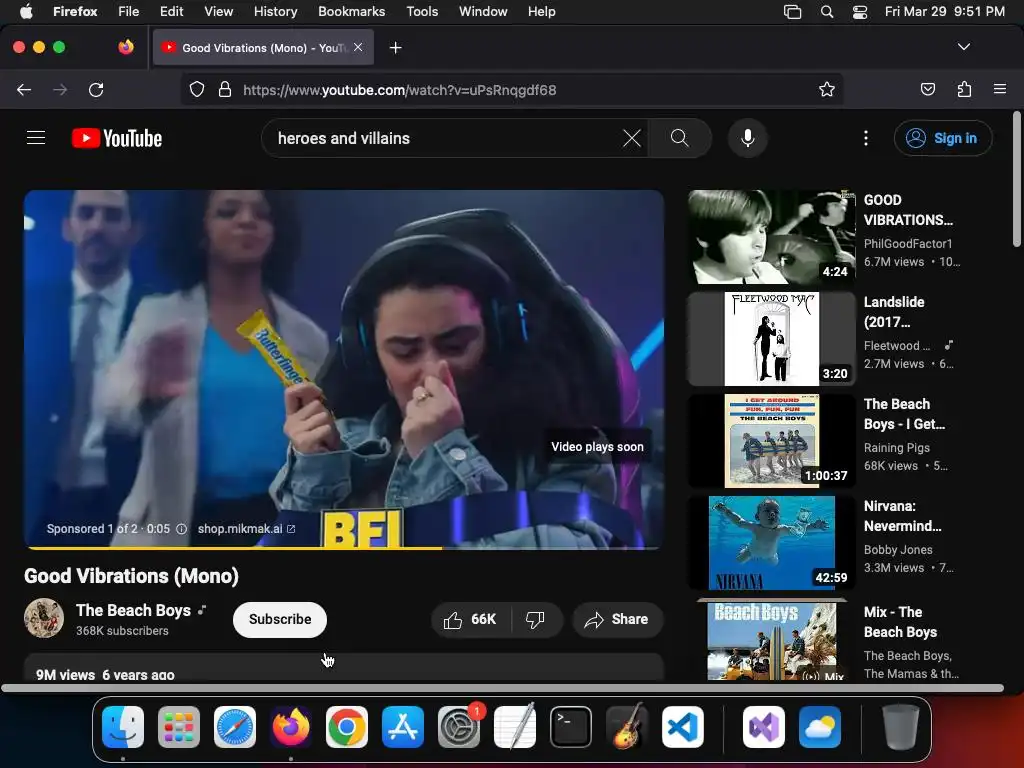Launch GarageBand from the Dock

coord(627,727)
